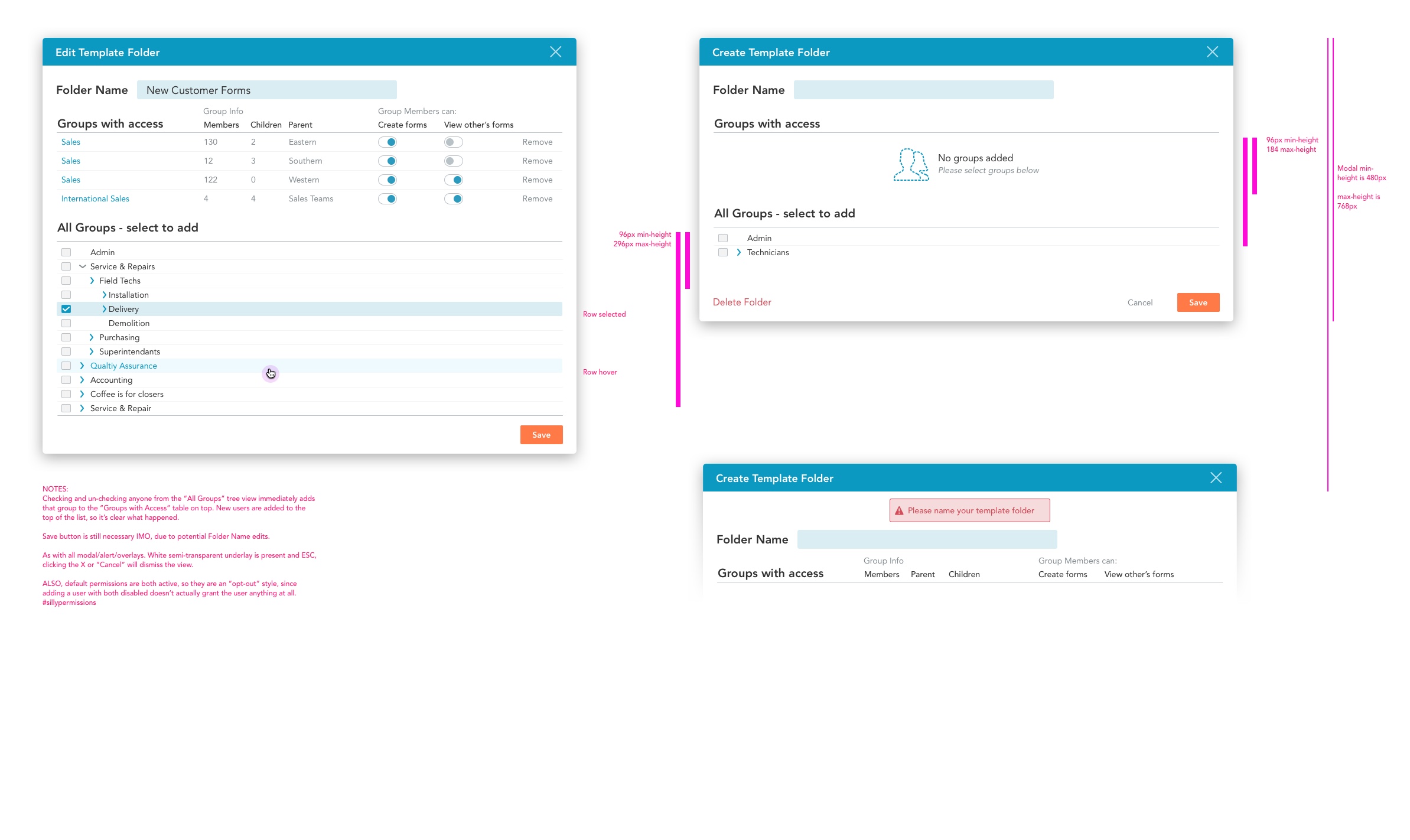Click the Delete Folder link
Image resolution: width=1410 pixels, height=840 pixels.
click(742, 302)
